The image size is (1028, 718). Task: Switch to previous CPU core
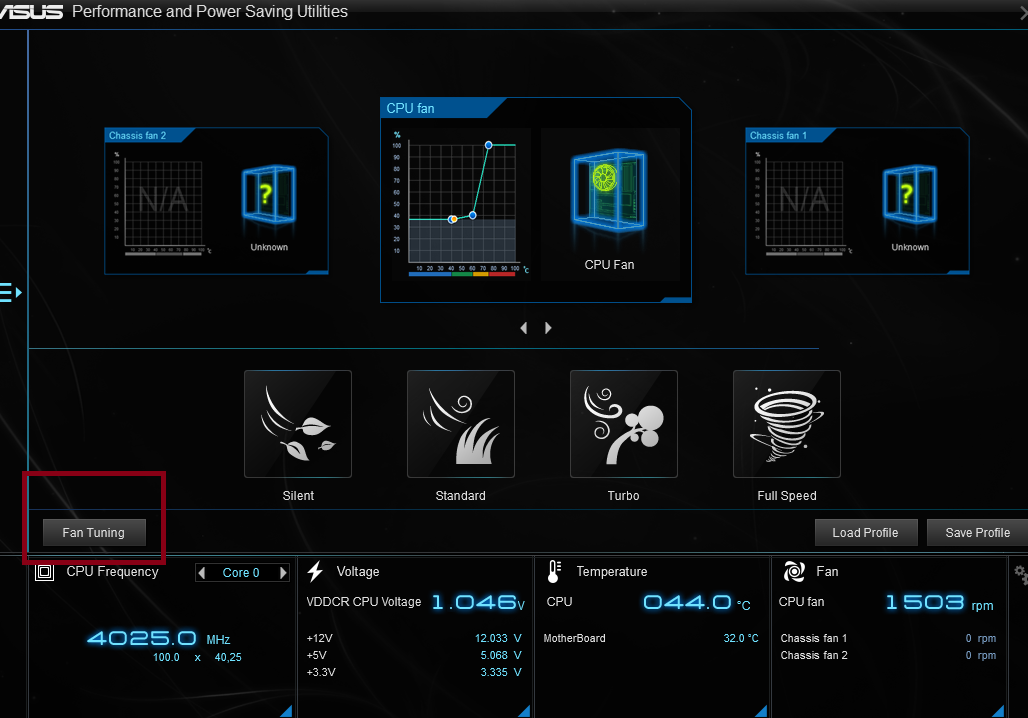pyautogui.click(x=202, y=573)
